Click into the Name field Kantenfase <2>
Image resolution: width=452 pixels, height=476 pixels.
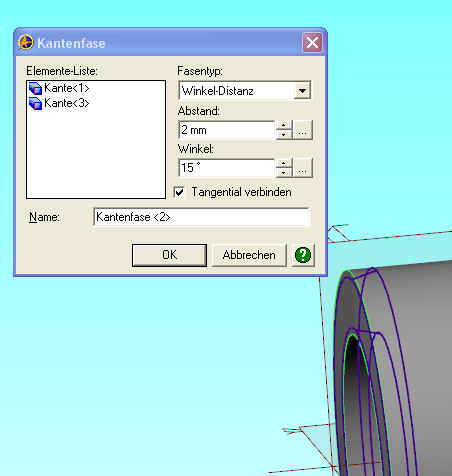202,217
